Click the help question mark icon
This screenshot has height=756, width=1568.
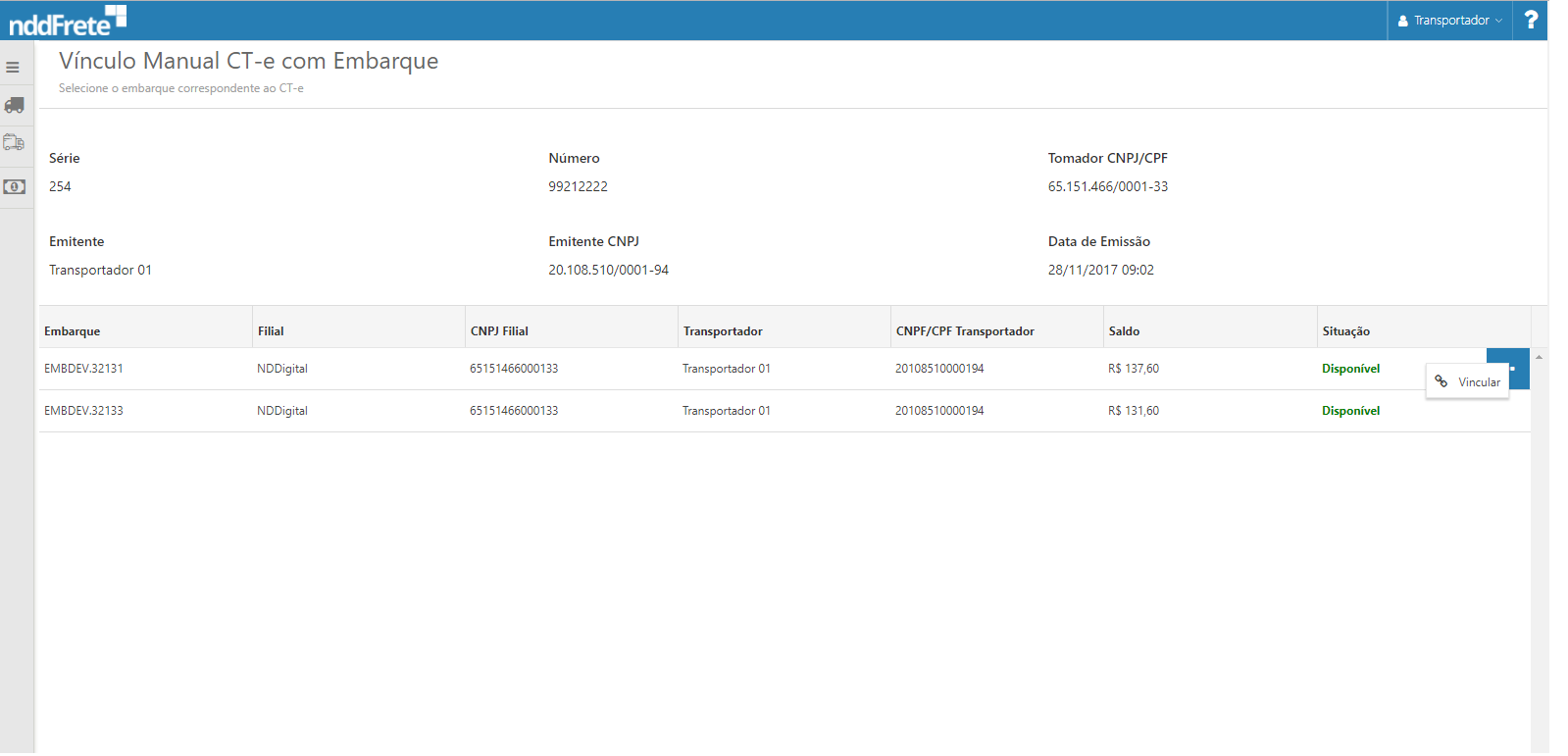1530,20
